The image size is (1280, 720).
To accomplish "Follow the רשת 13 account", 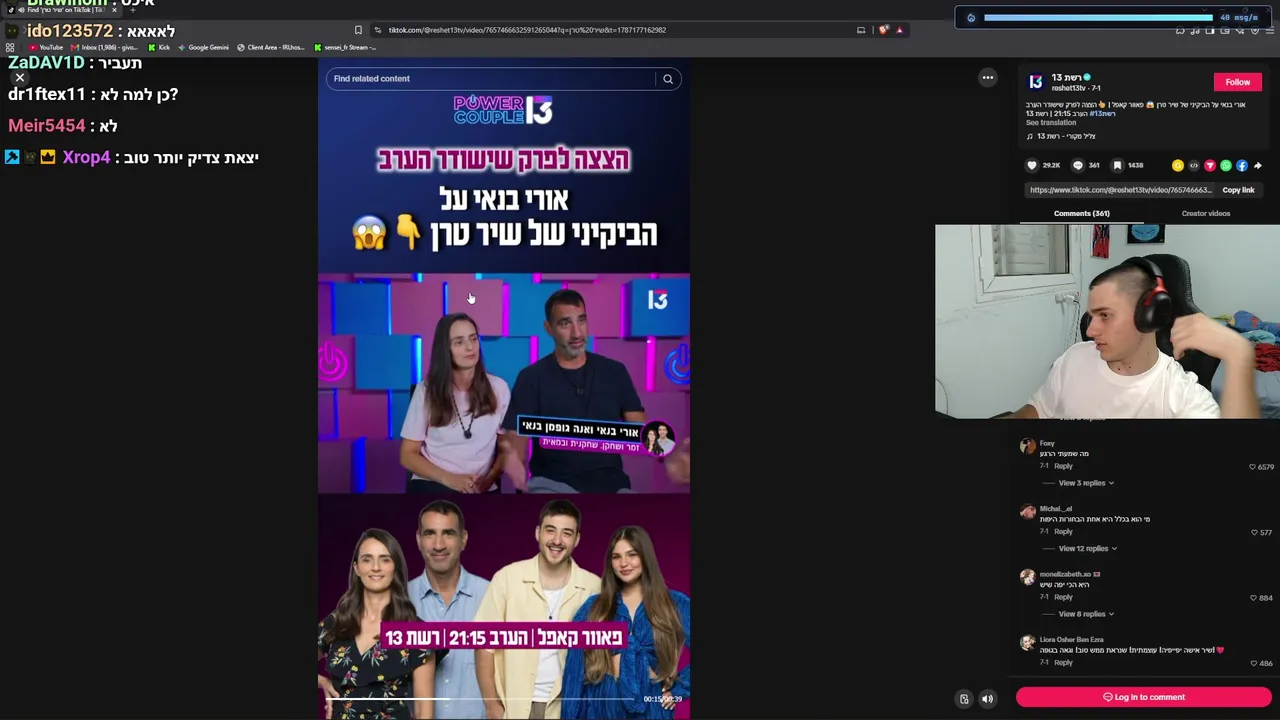I will (1238, 82).
